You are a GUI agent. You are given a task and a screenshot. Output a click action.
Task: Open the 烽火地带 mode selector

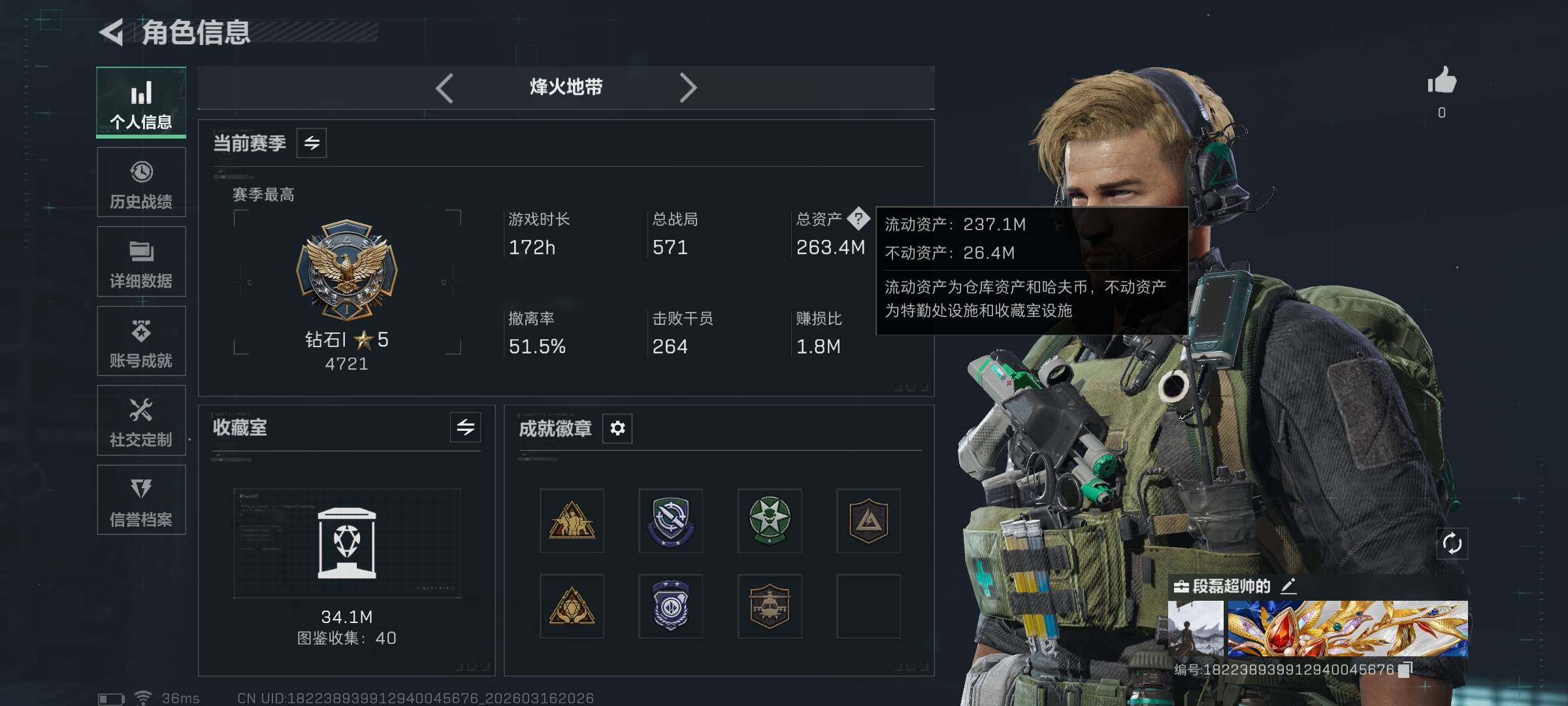(x=566, y=87)
